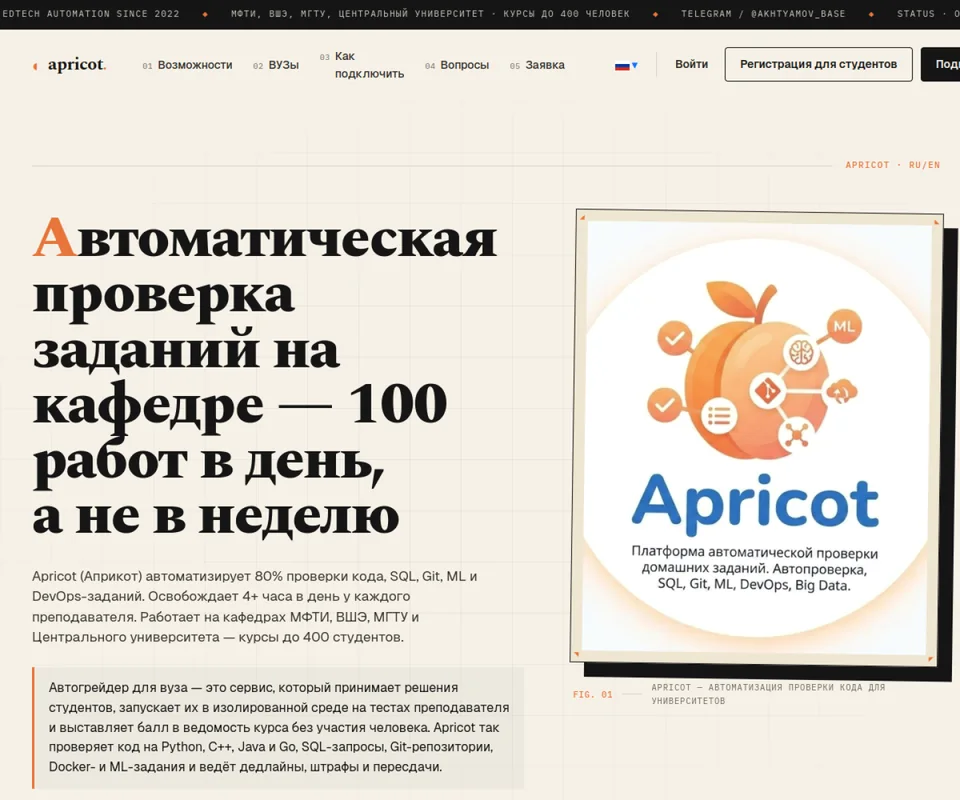Click the brain icon on the peach
Screen dimensions: 960x800
800,352
